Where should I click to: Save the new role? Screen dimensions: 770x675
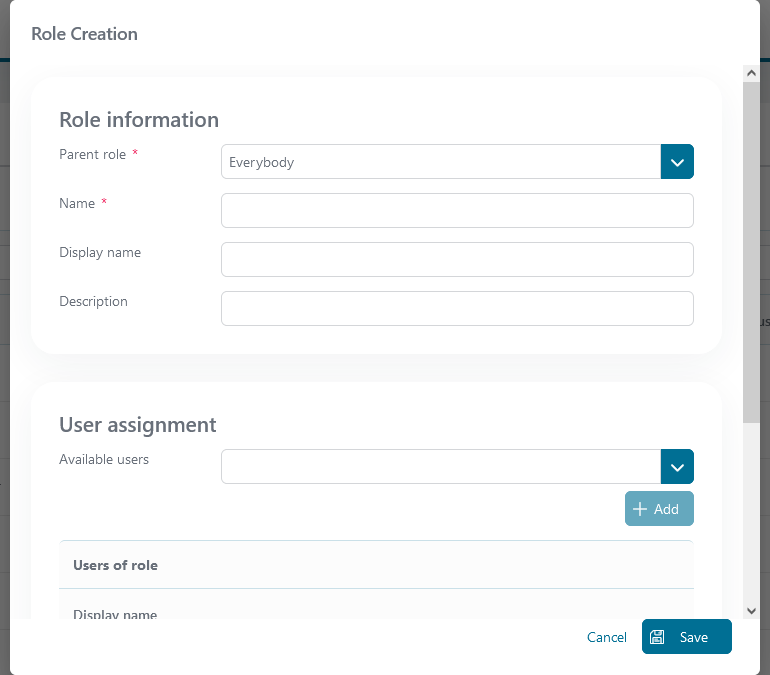pyautogui.click(x=687, y=637)
